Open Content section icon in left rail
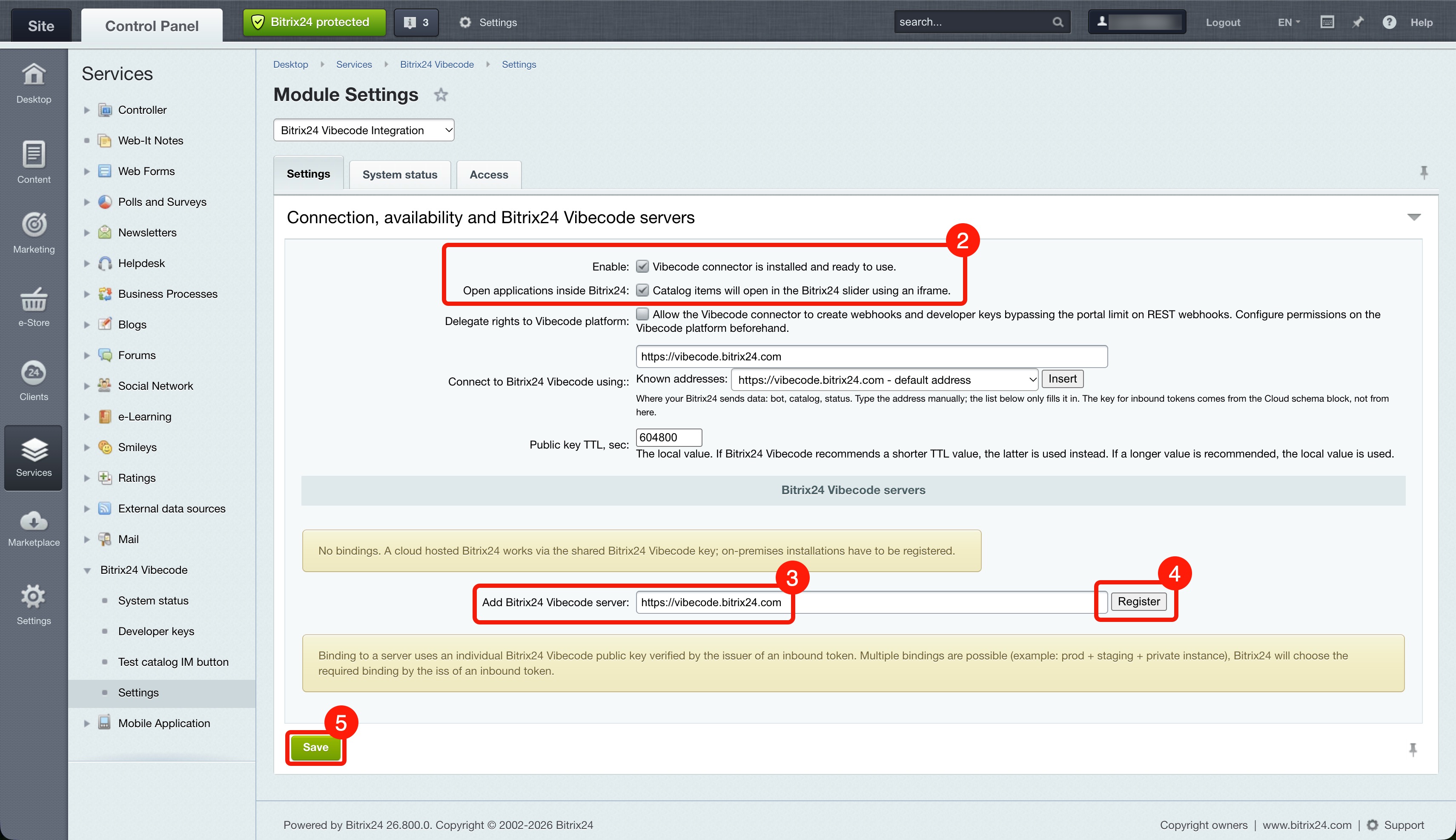The image size is (1456, 840). tap(34, 155)
